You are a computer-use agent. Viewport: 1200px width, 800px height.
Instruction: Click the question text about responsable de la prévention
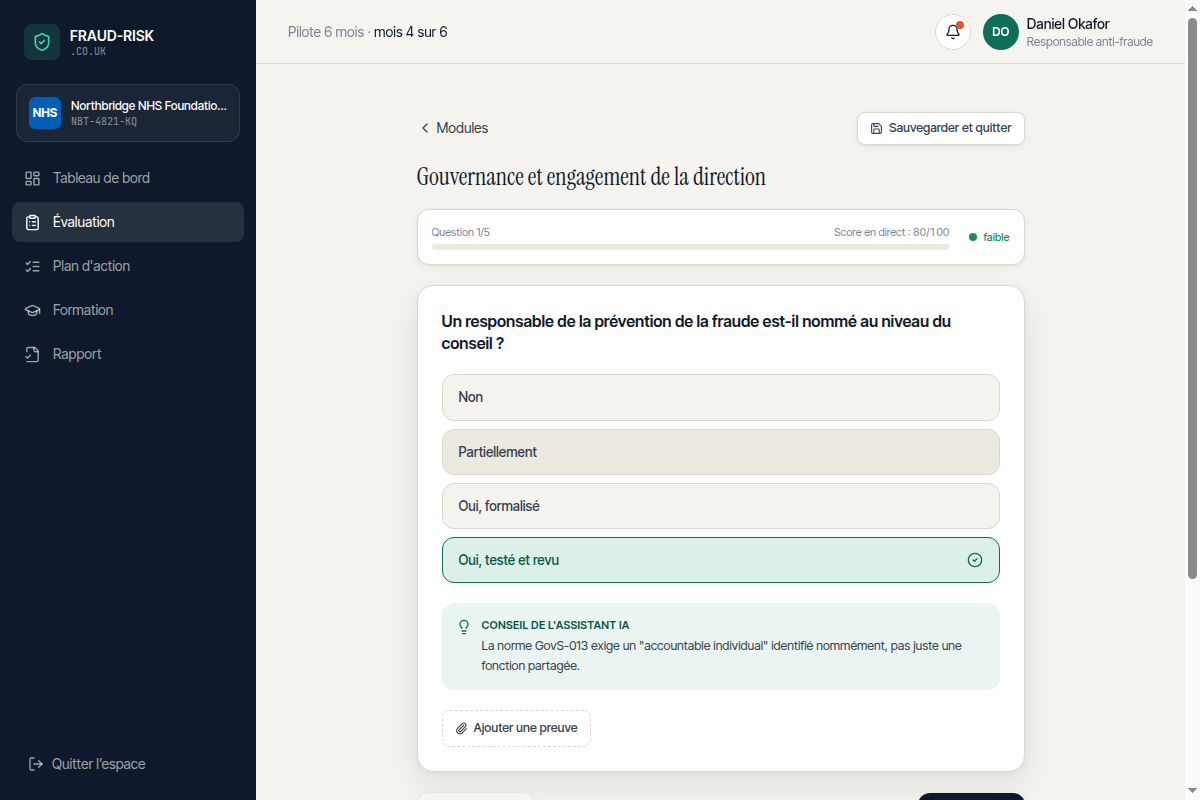[696, 332]
